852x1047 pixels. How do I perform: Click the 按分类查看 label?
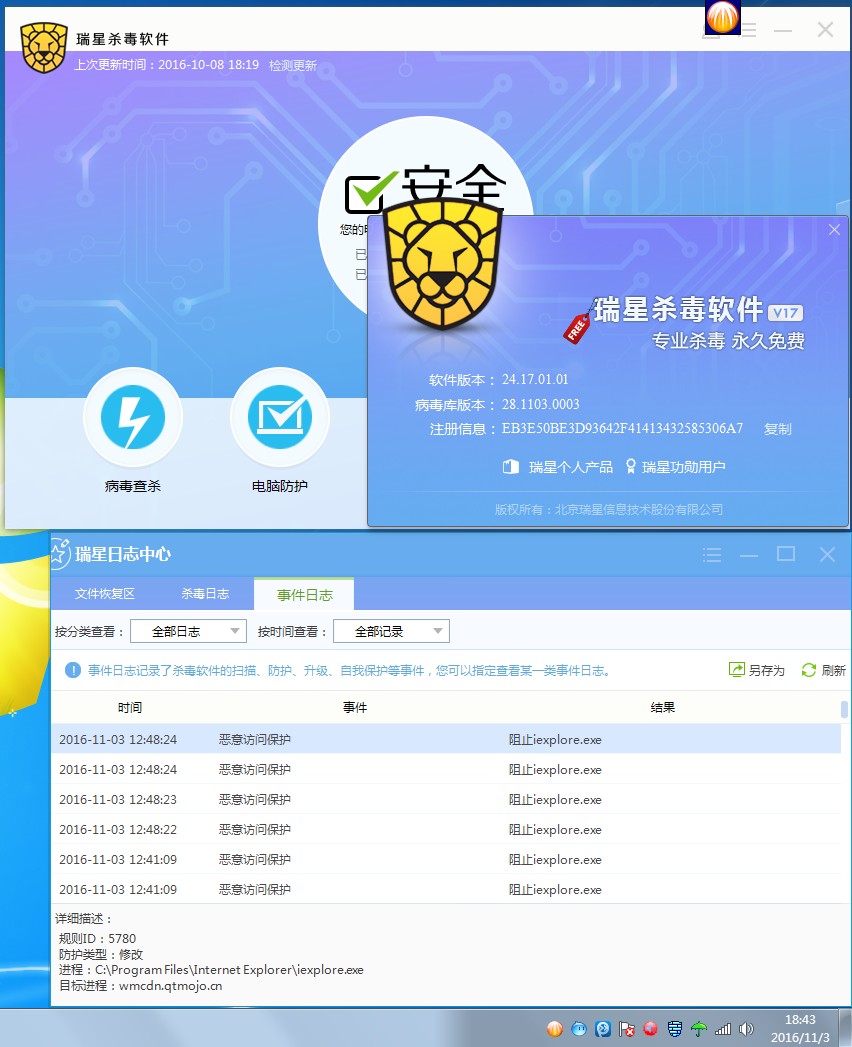(89, 631)
